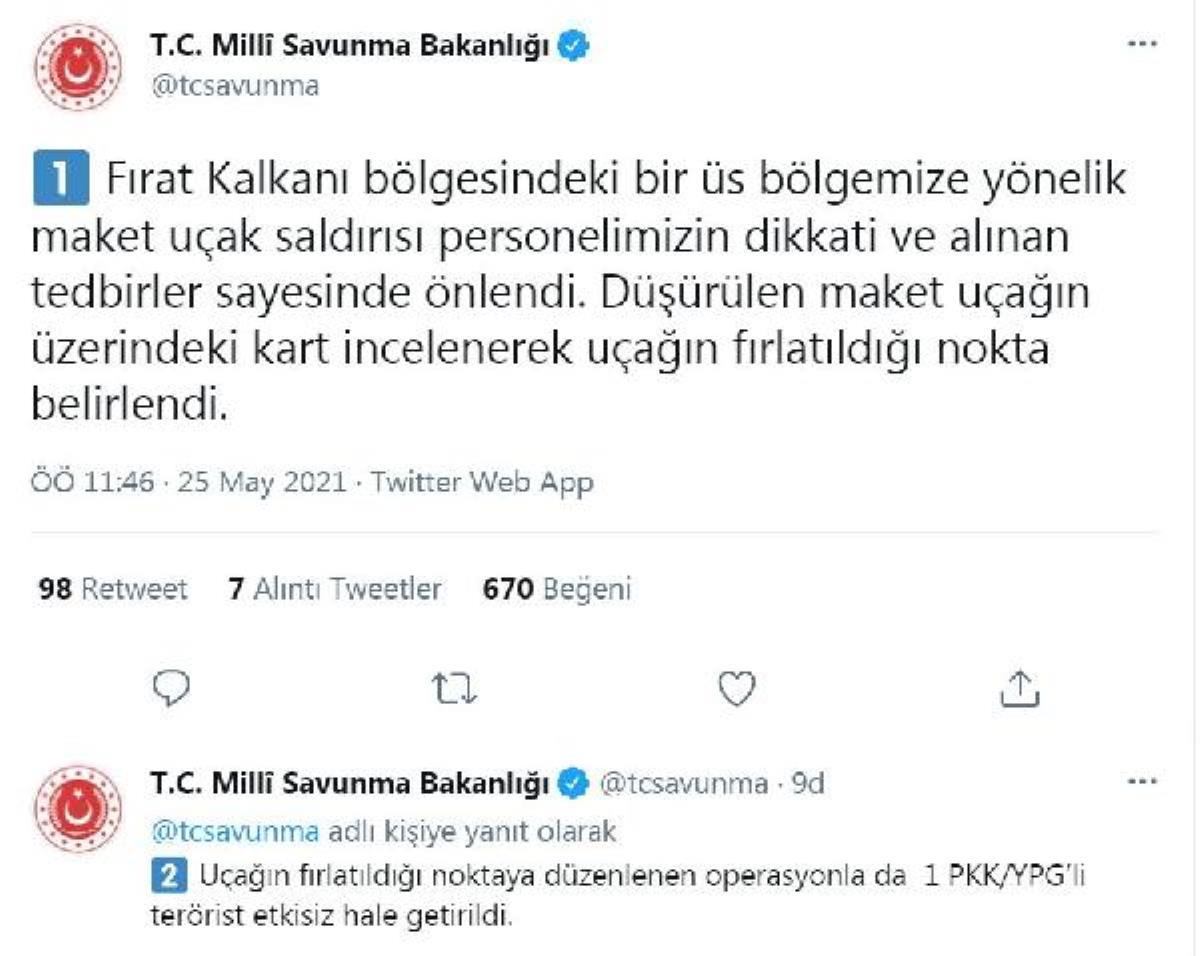Open reply tweet account name link
This screenshot has height=956, width=1200.
tap(349, 784)
